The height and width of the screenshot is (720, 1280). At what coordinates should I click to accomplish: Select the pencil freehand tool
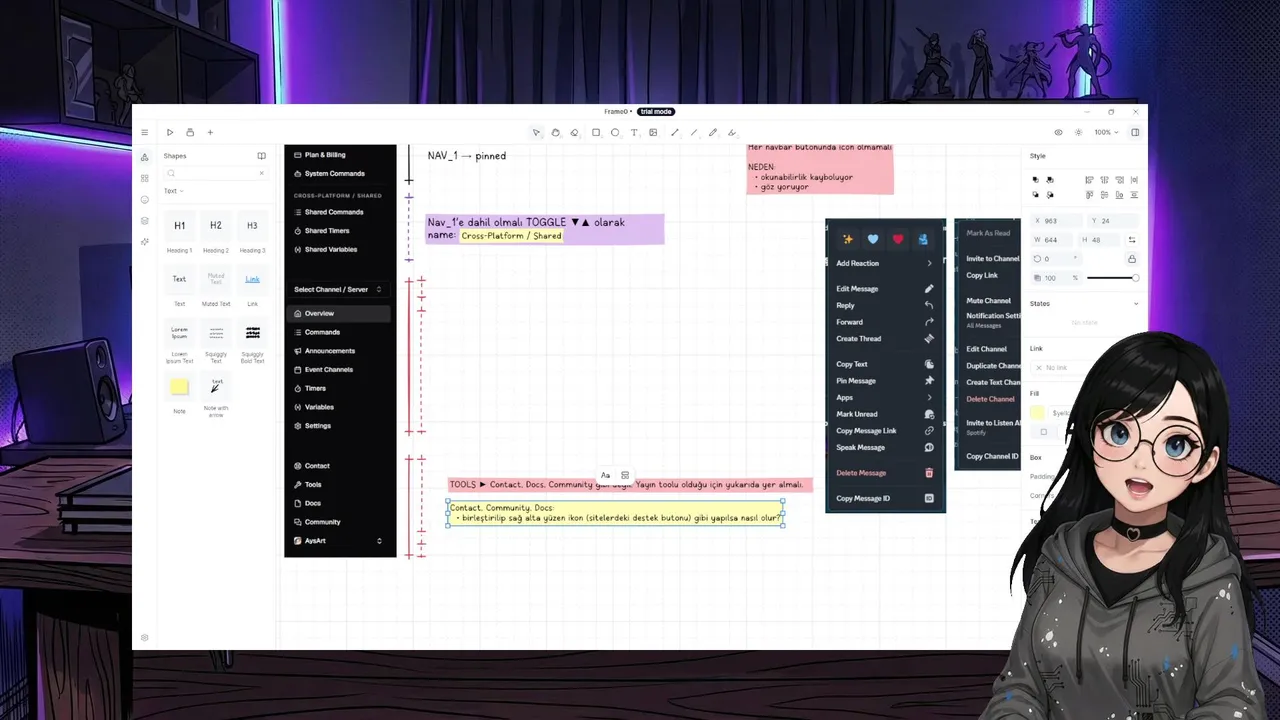tap(713, 132)
